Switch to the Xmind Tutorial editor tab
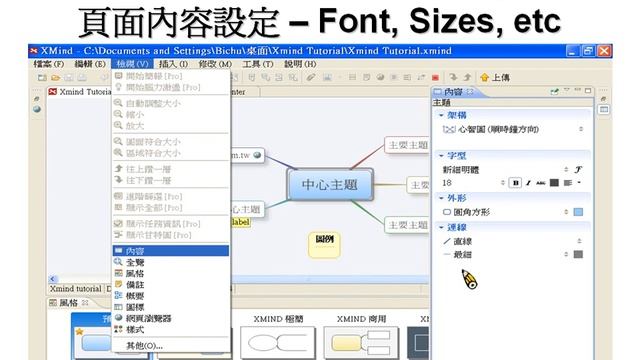 coord(80,92)
